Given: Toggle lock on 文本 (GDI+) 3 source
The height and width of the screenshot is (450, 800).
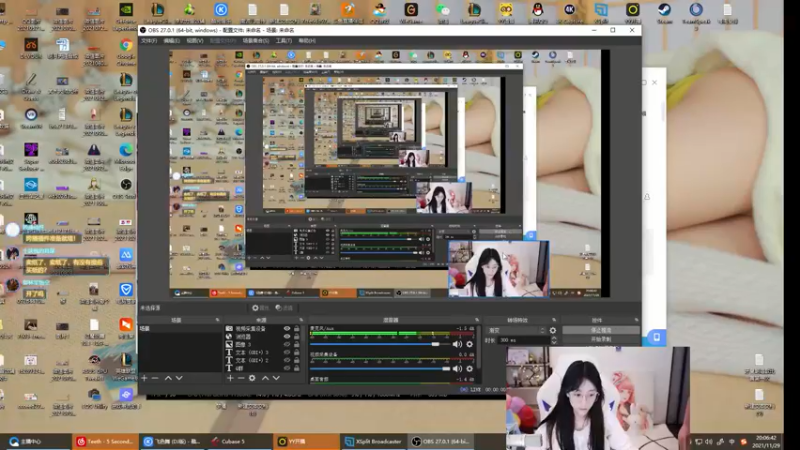Looking at the screenshot, I should (x=296, y=352).
